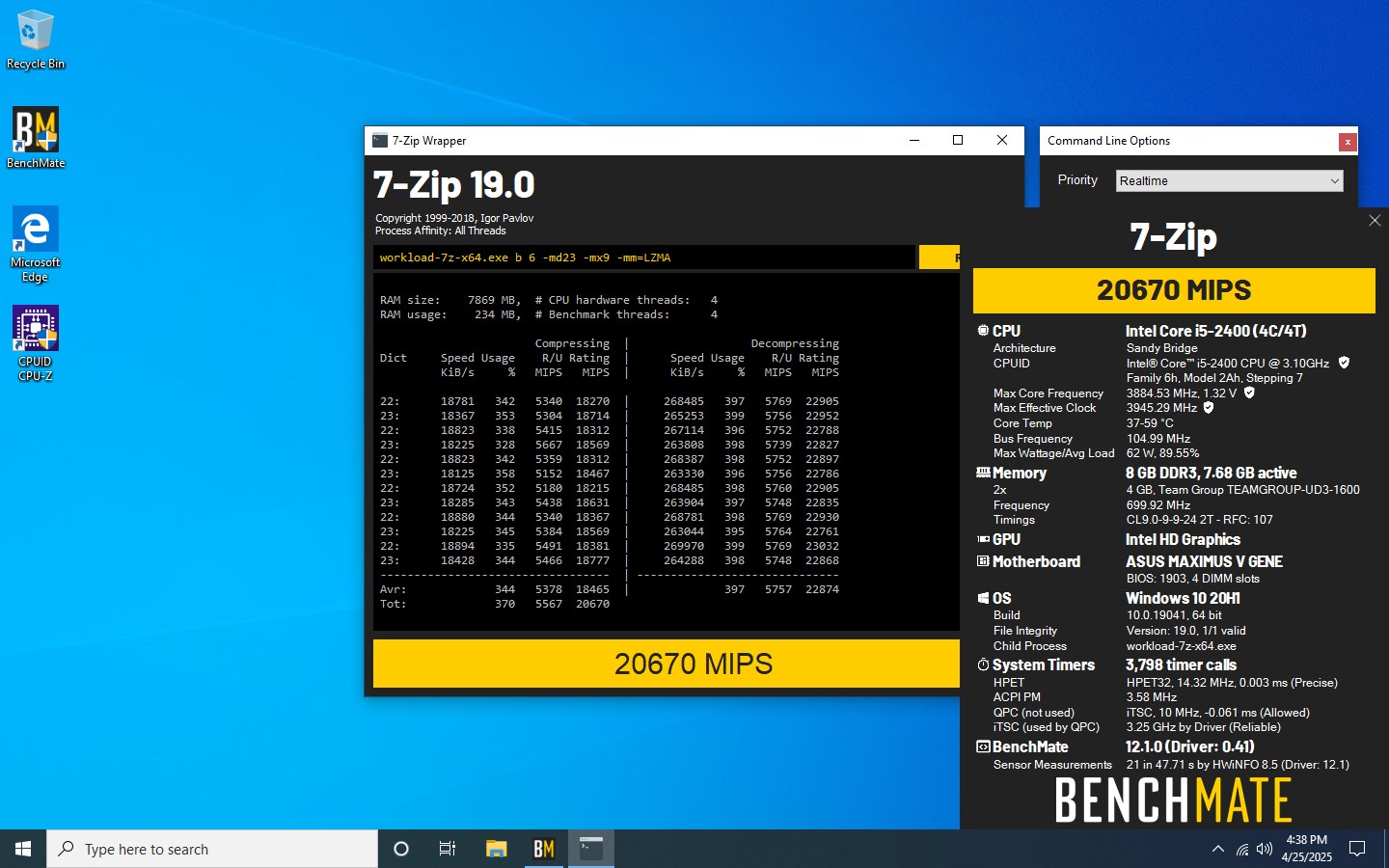The width and height of the screenshot is (1389, 868).
Task: Click the ASUS MAXIMUS V GENE text
Action: pos(1204,561)
